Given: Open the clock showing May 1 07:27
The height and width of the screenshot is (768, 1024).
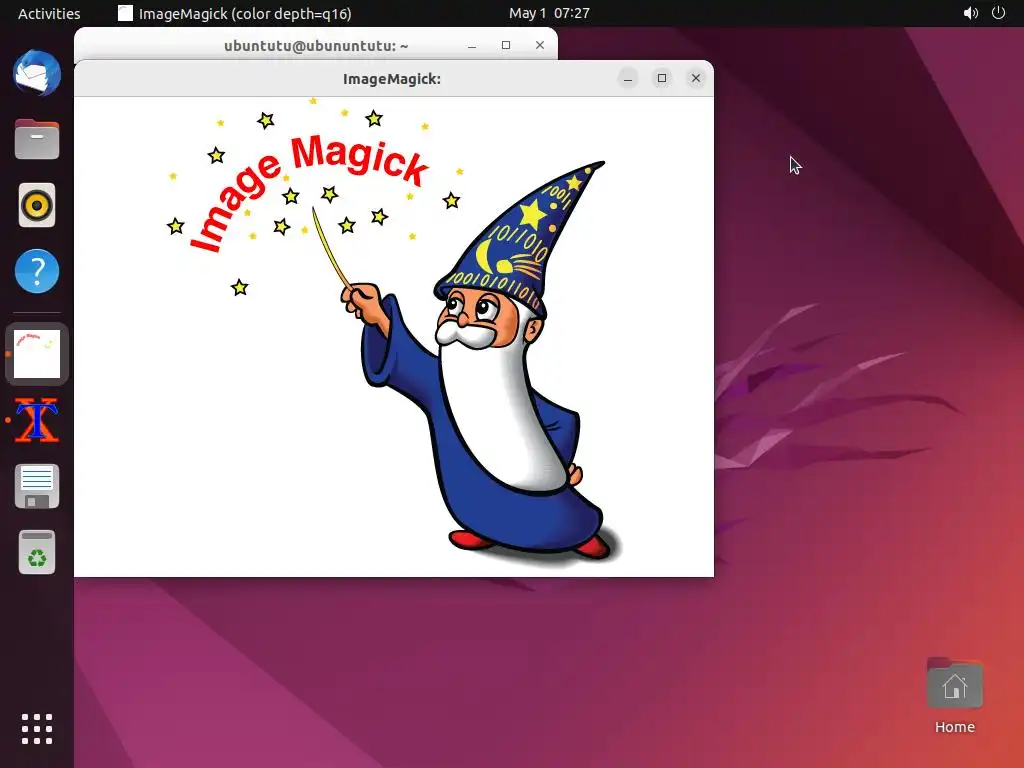Looking at the screenshot, I should click(x=549, y=13).
